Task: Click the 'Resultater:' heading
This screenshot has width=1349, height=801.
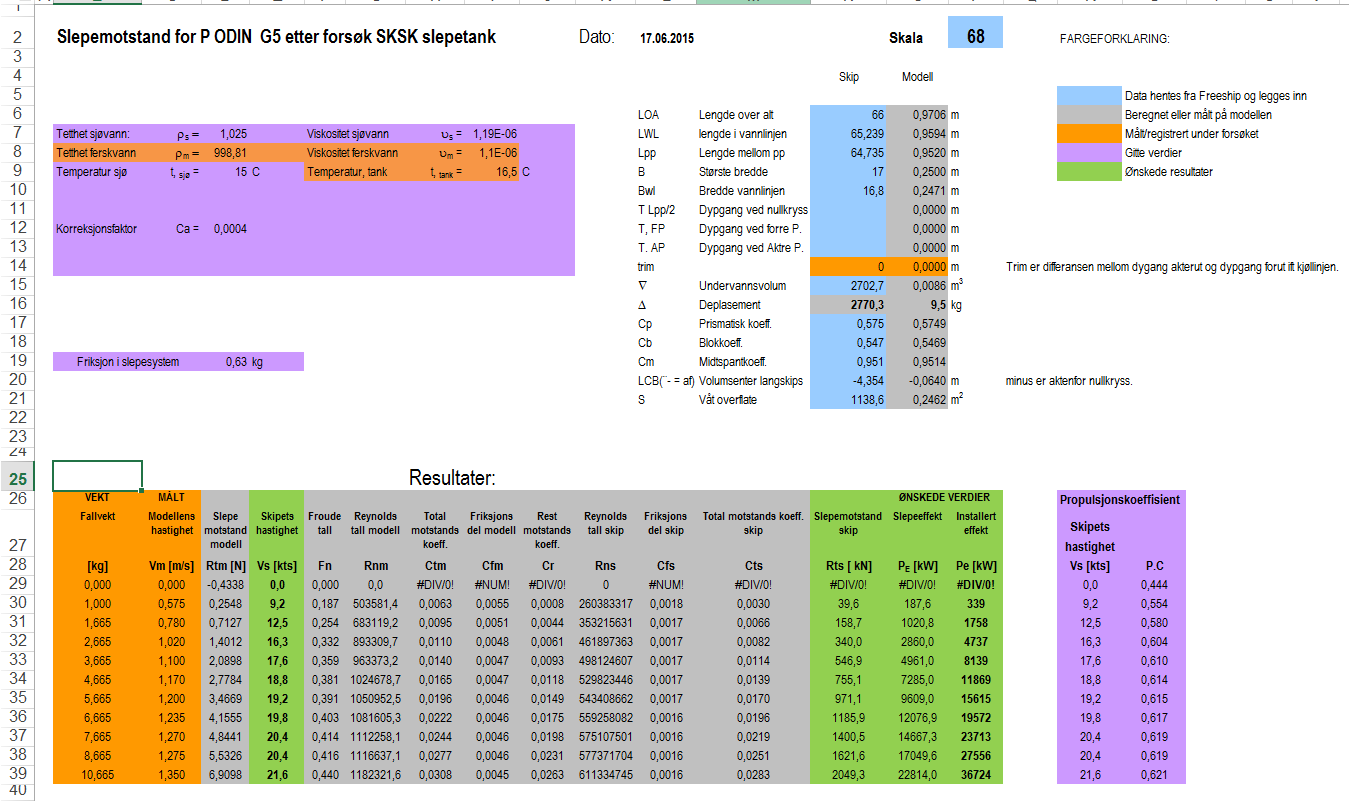Action: (x=452, y=478)
